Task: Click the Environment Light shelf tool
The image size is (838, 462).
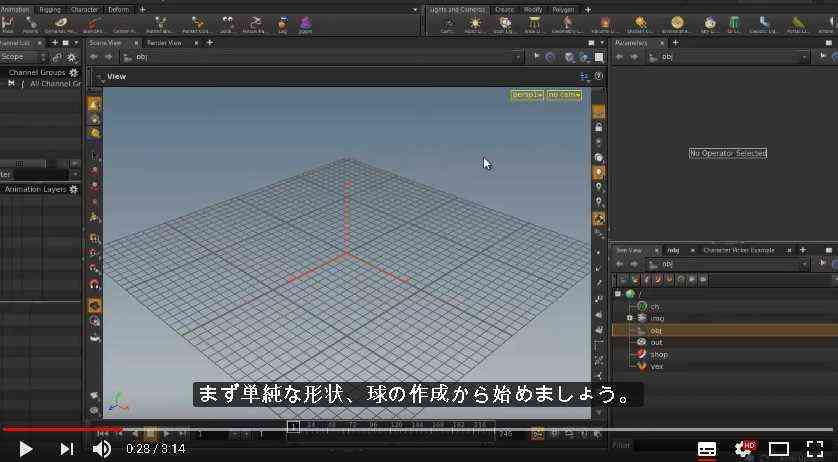Action: (x=677, y=25)
